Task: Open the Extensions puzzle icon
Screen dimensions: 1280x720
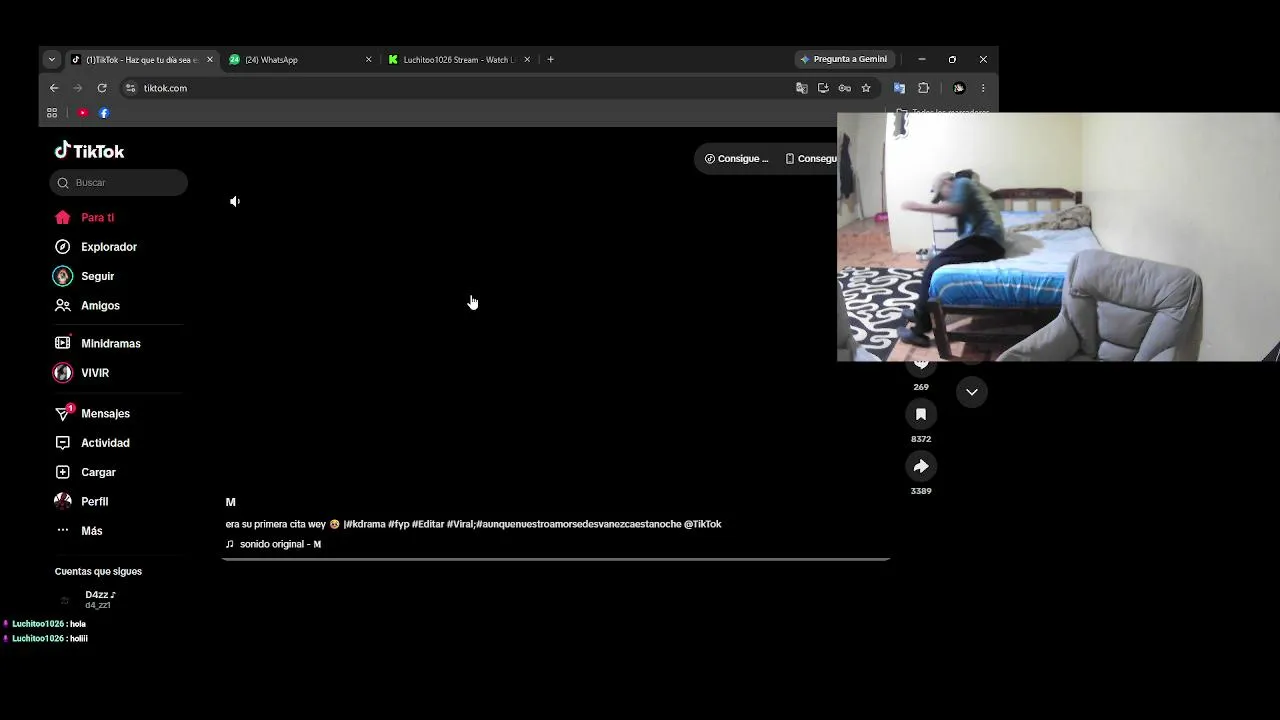Action: (x=924, y=88)
